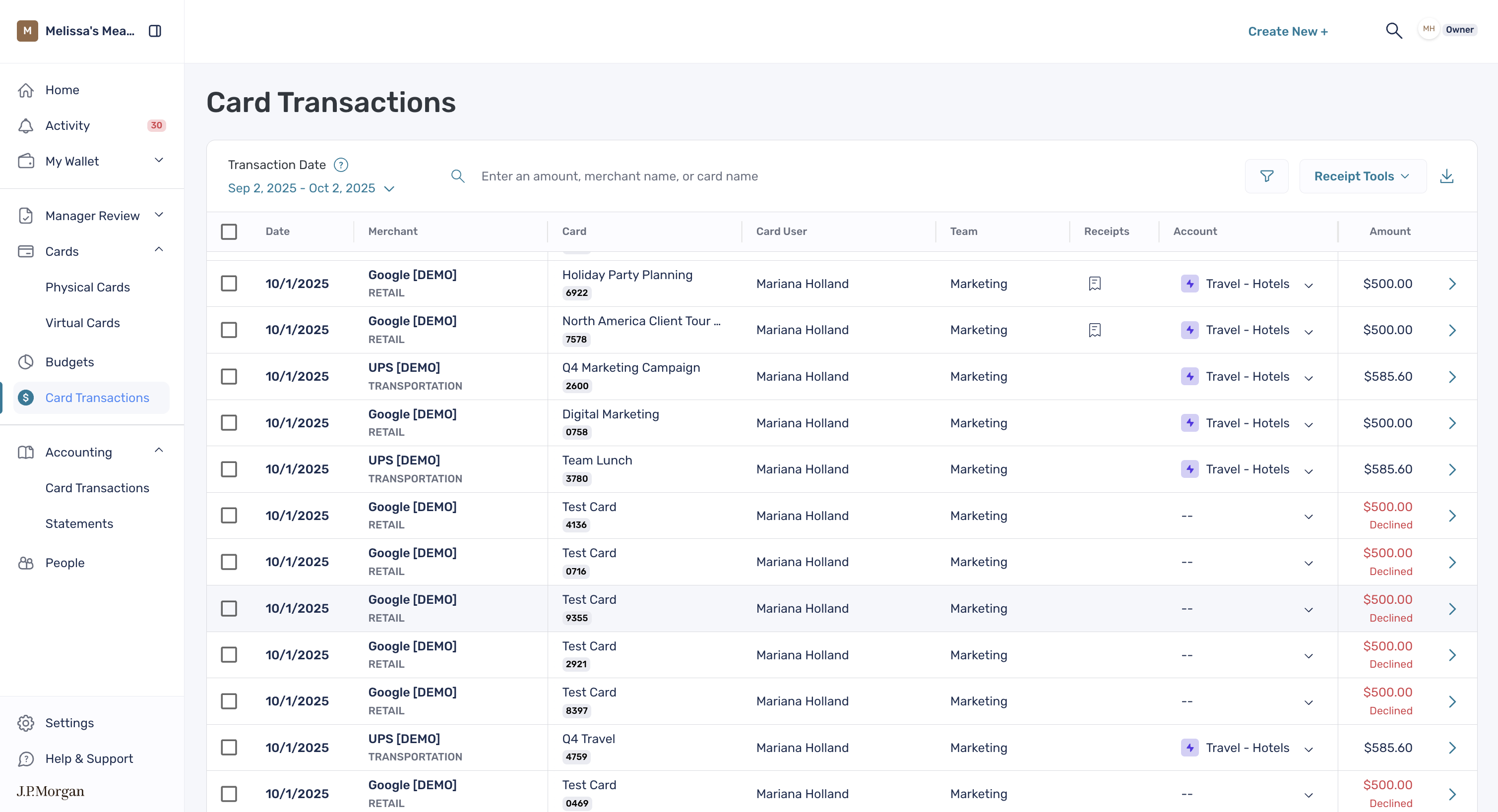Click the Team column header
The image size is (1498, 812).
tap(964, 232)
